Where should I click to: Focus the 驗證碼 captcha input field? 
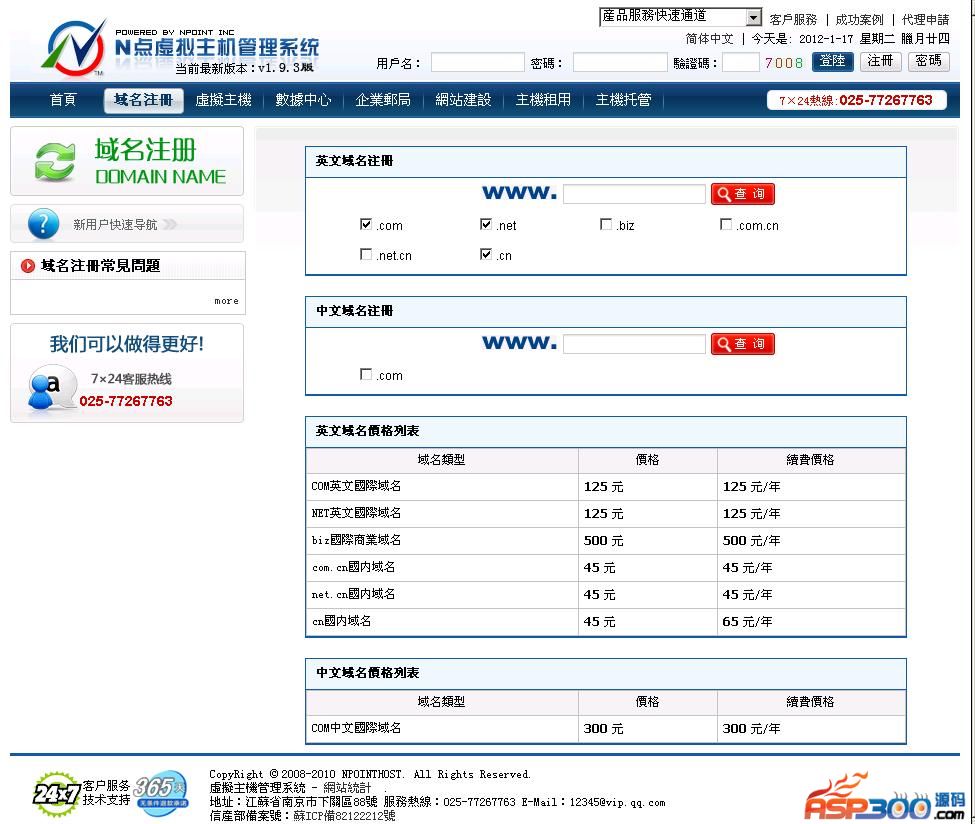741,63
